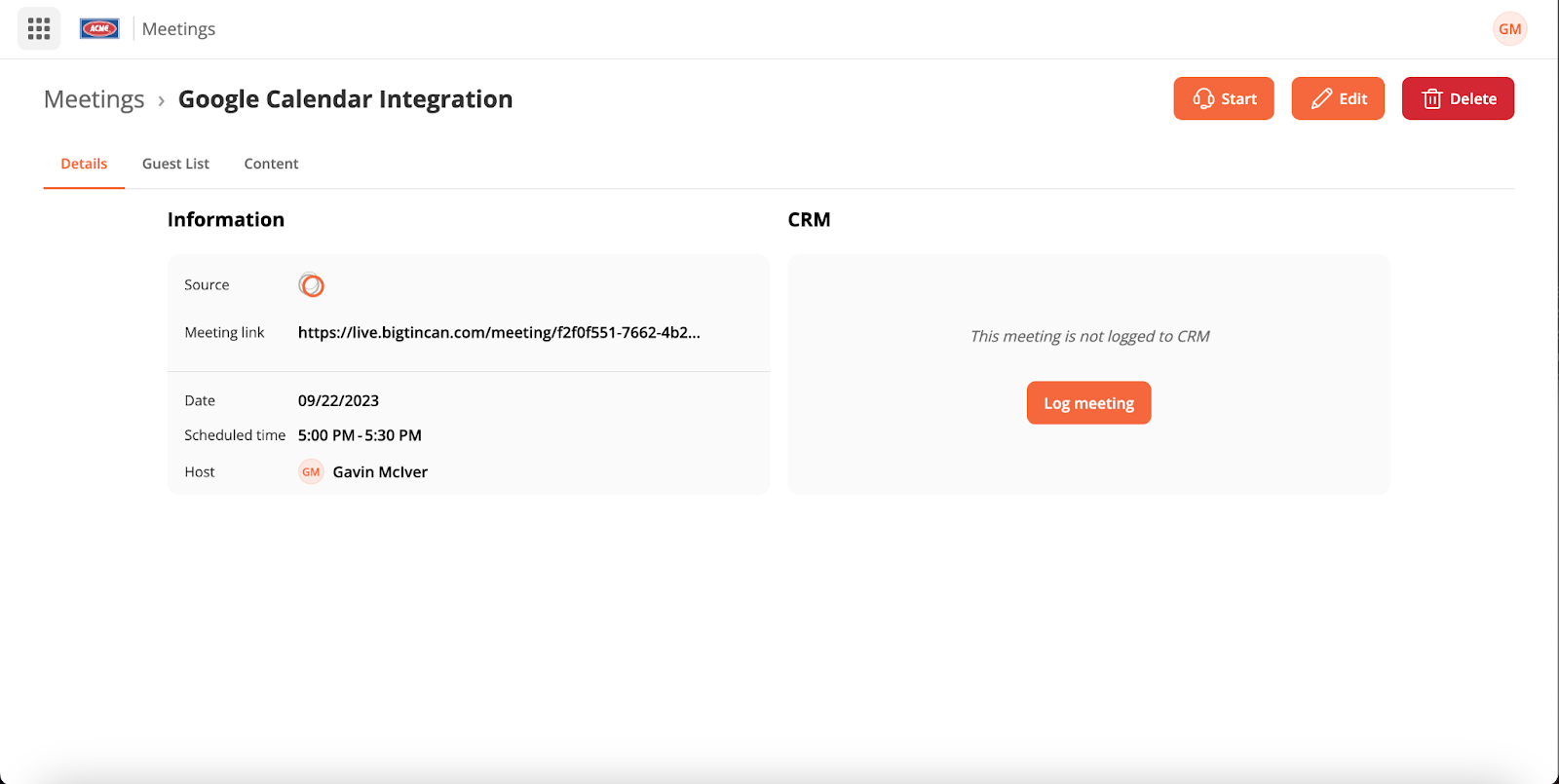1559x784 pixels.
Task: Click the date 09/22/2023
Action: [x=338, y=400]
